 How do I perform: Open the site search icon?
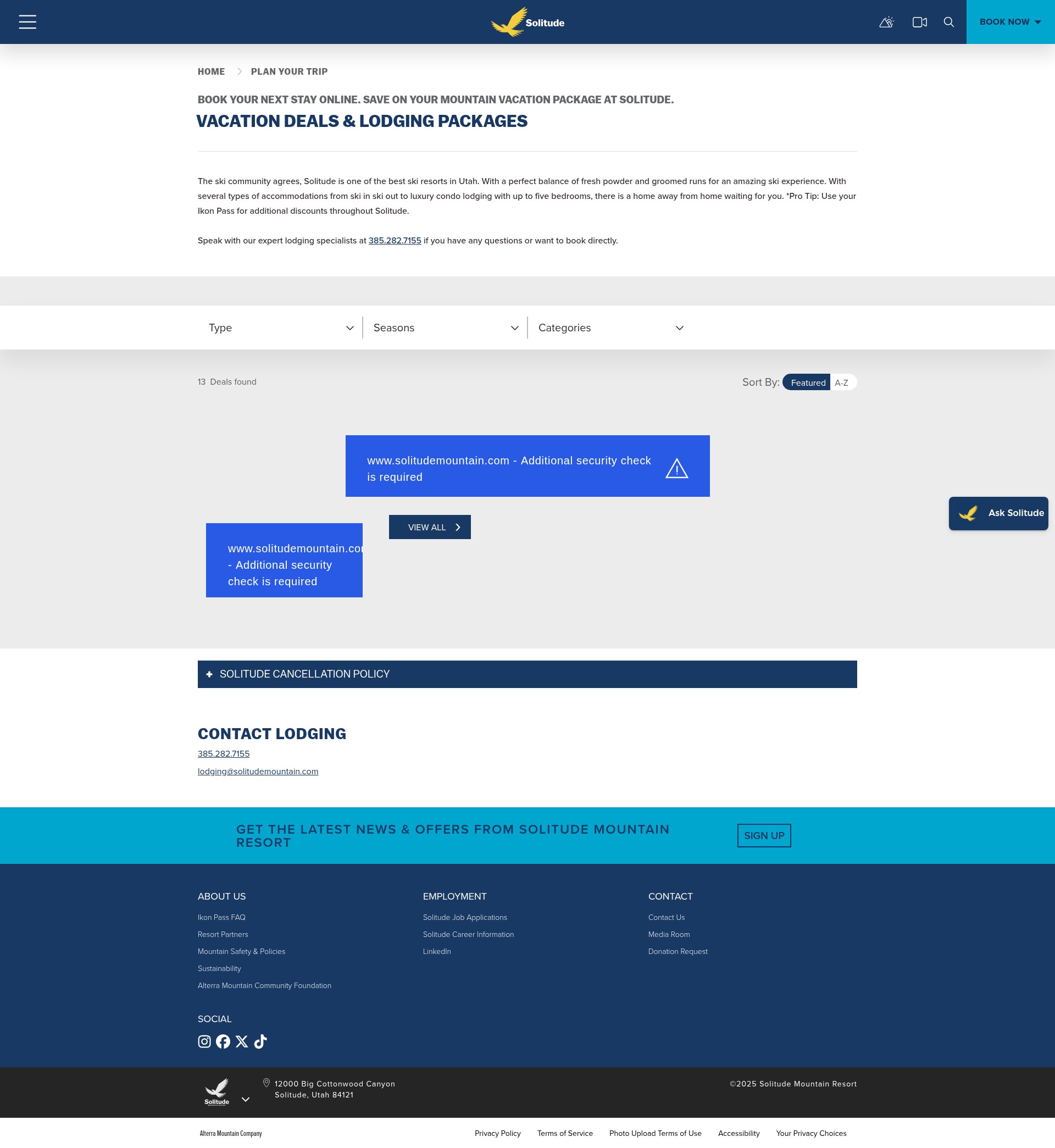(x=949, y=21)
